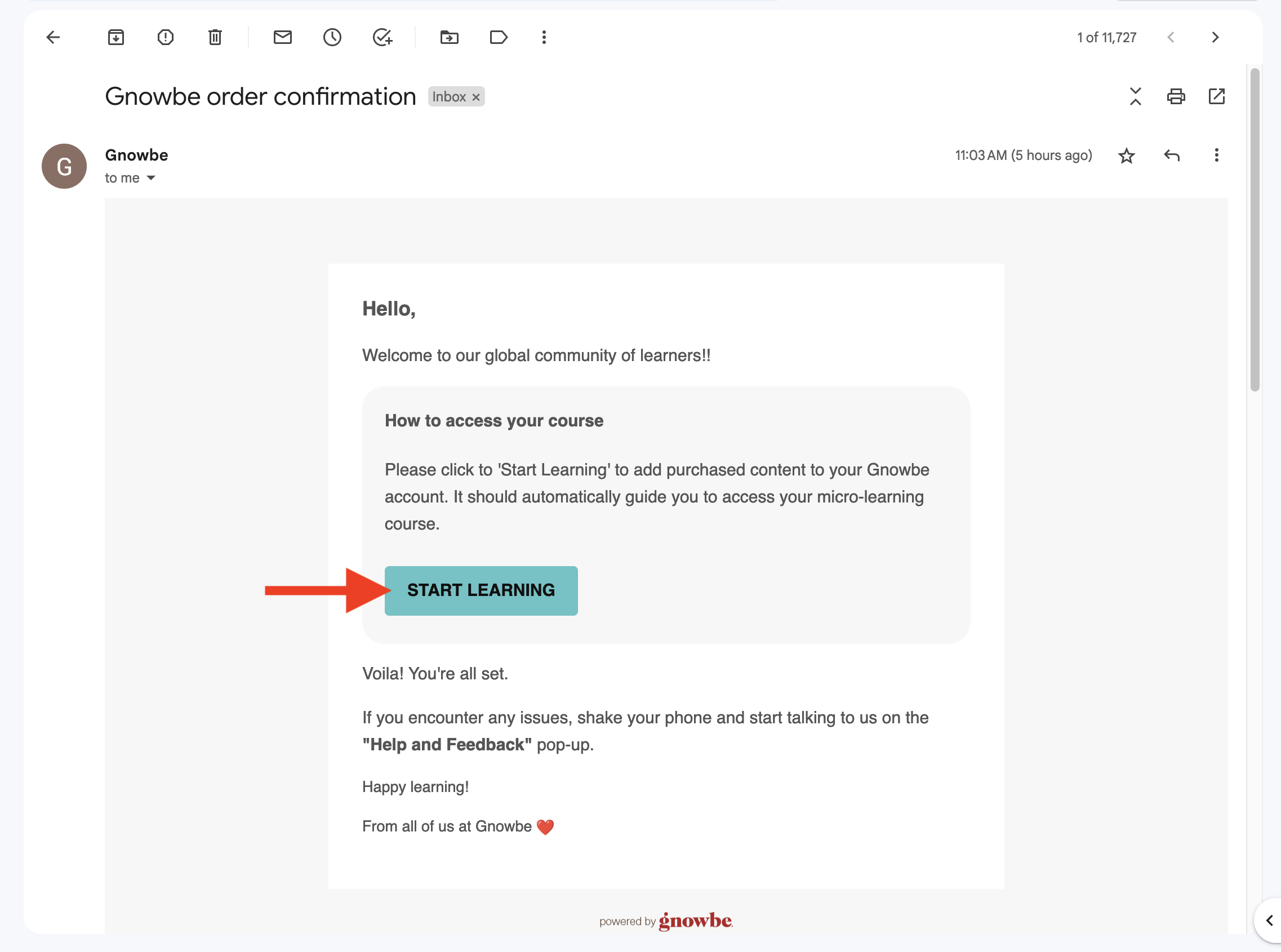Open the toolbar More options menu

[x=544, y=37]
